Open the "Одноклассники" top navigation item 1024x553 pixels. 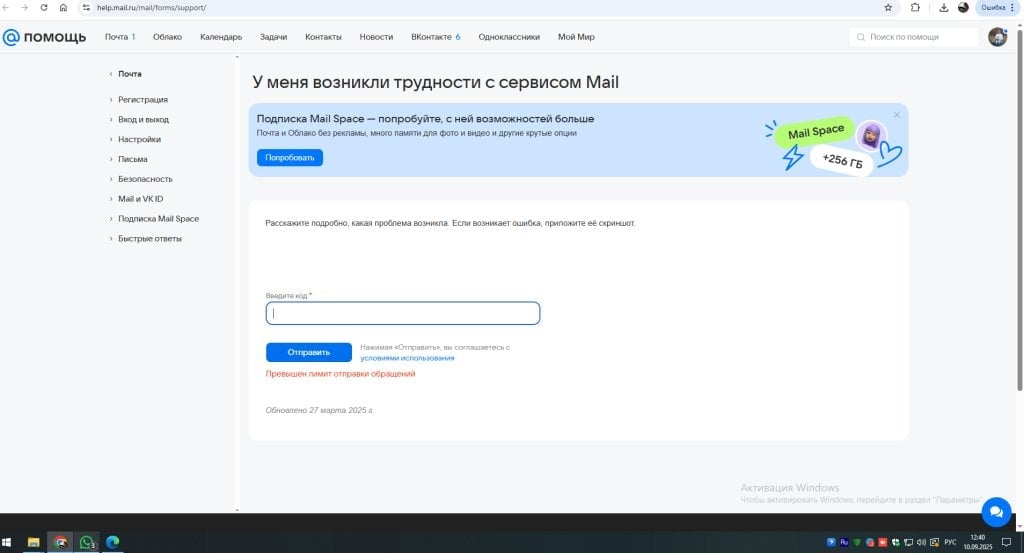point(509,37)
